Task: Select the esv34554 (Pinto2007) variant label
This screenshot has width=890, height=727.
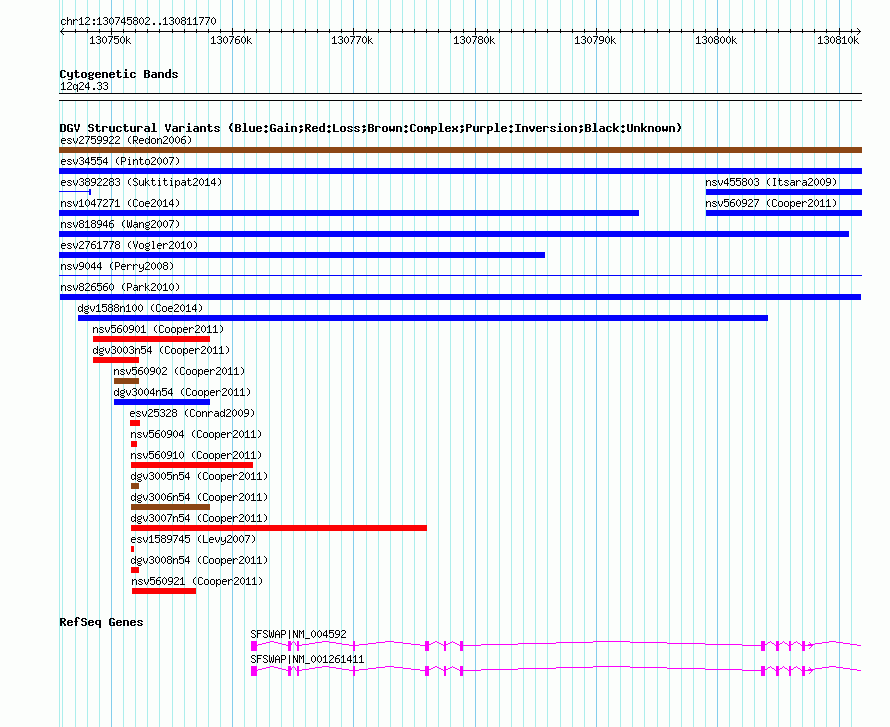Action: (x=120, y=161)
